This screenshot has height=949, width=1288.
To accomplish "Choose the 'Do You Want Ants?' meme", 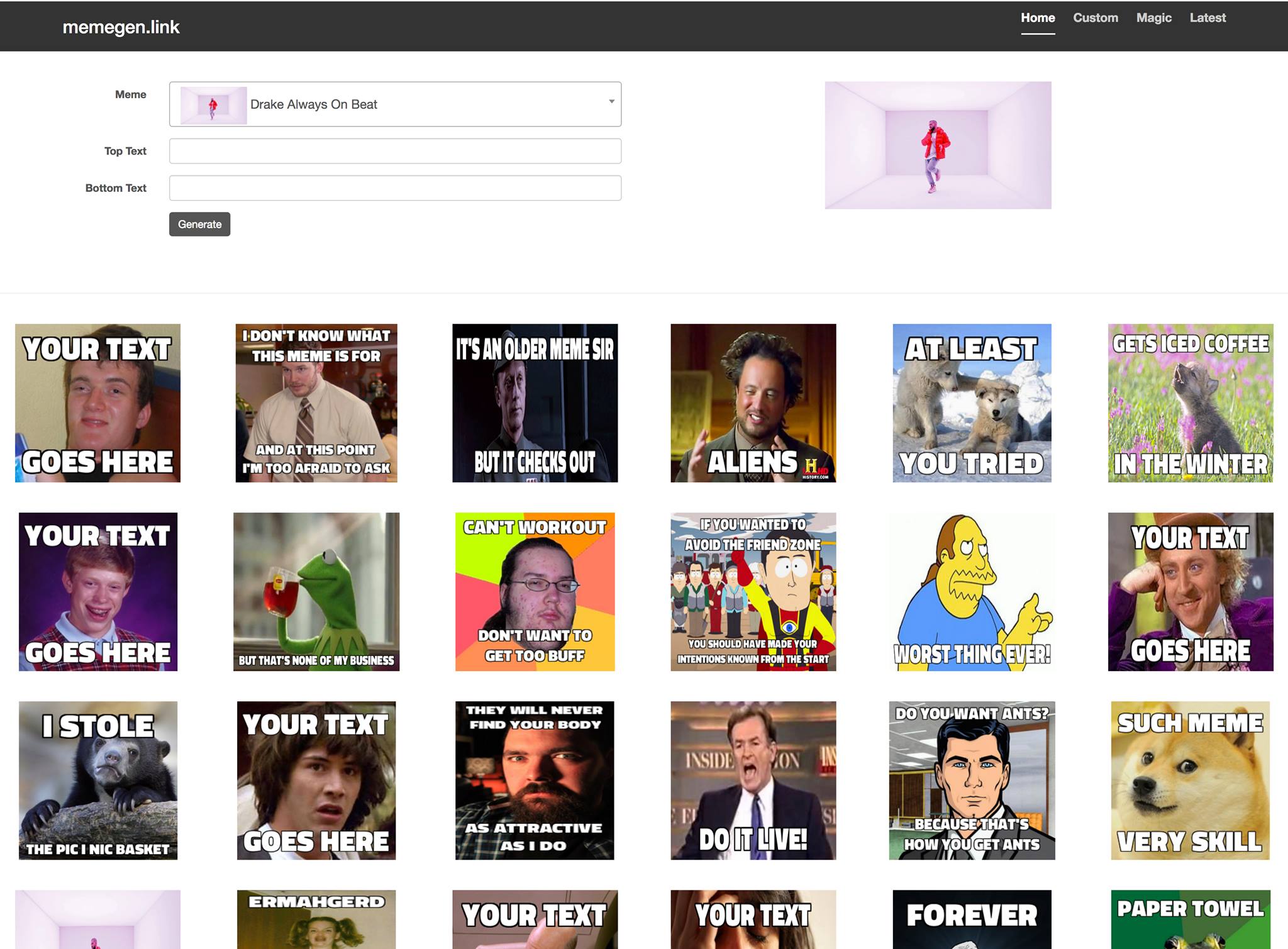I will [972, 780].
